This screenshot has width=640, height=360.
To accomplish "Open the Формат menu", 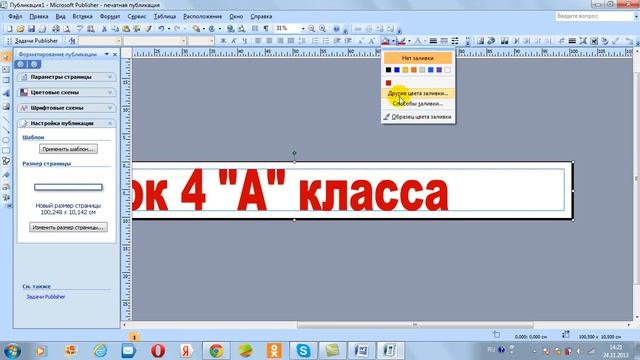I will 110,16.
